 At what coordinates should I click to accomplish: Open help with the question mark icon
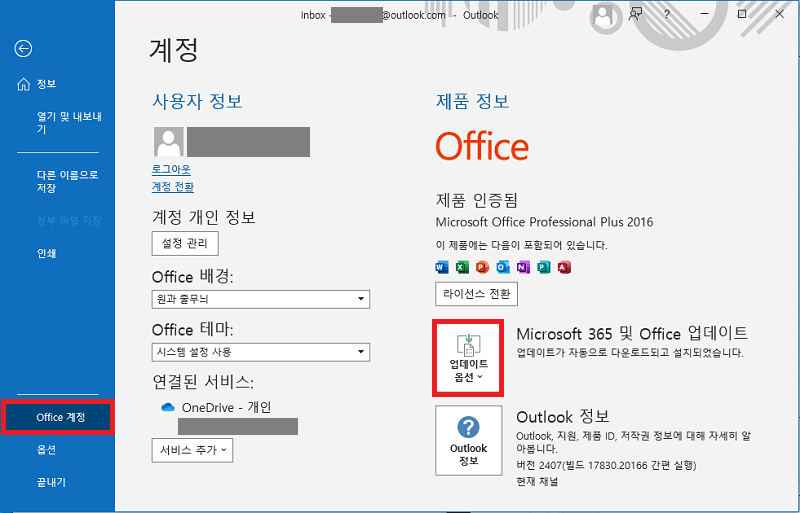[x=667, y=15]
